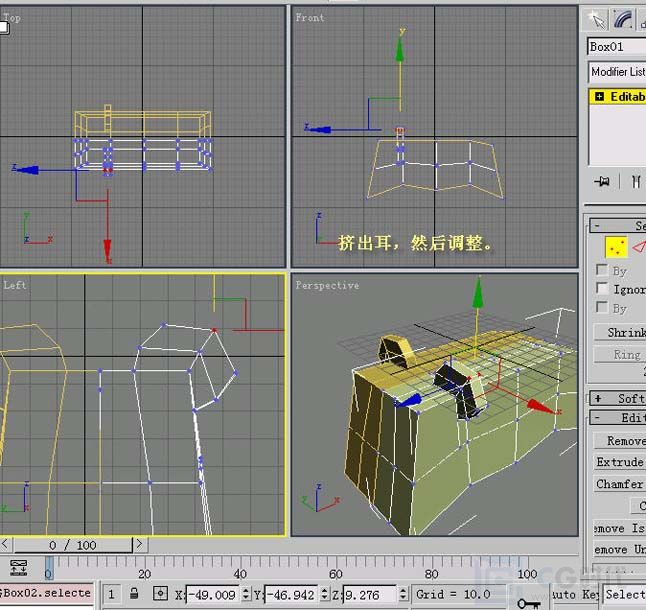Select the red Edge sub-object icon

[x=639, y=247]
